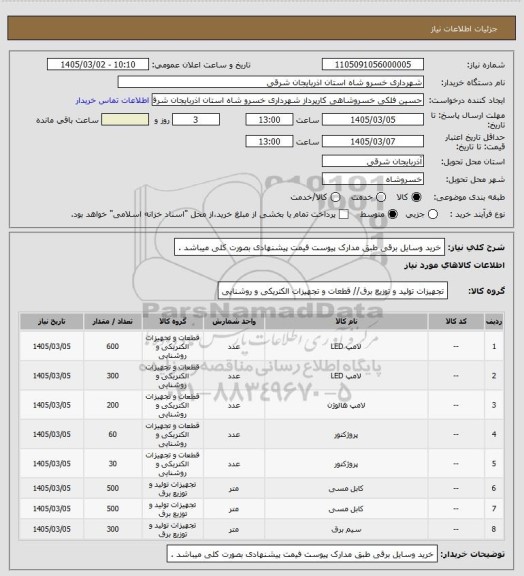Viewport: 524px width, 576px height.
Task: Click the yellow remaining hours field
Action: pyautogui.click(x=125, y=120)
